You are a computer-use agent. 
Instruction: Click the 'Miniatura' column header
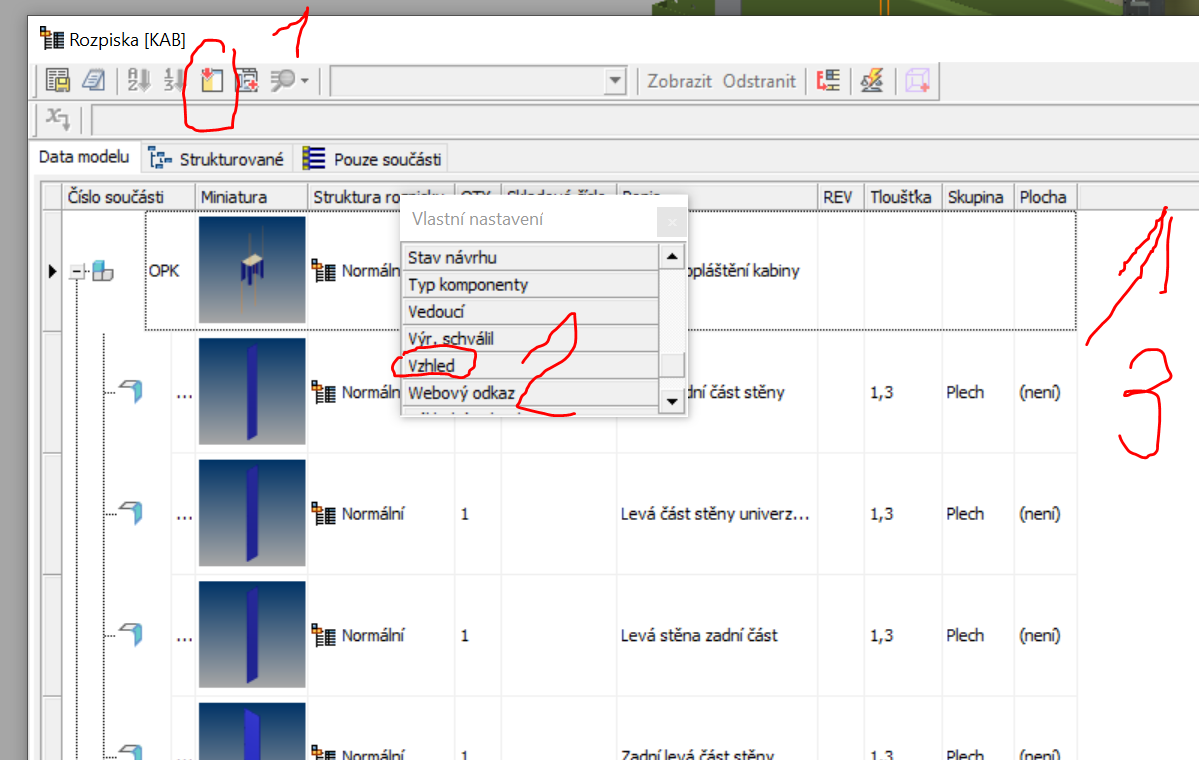252,196
